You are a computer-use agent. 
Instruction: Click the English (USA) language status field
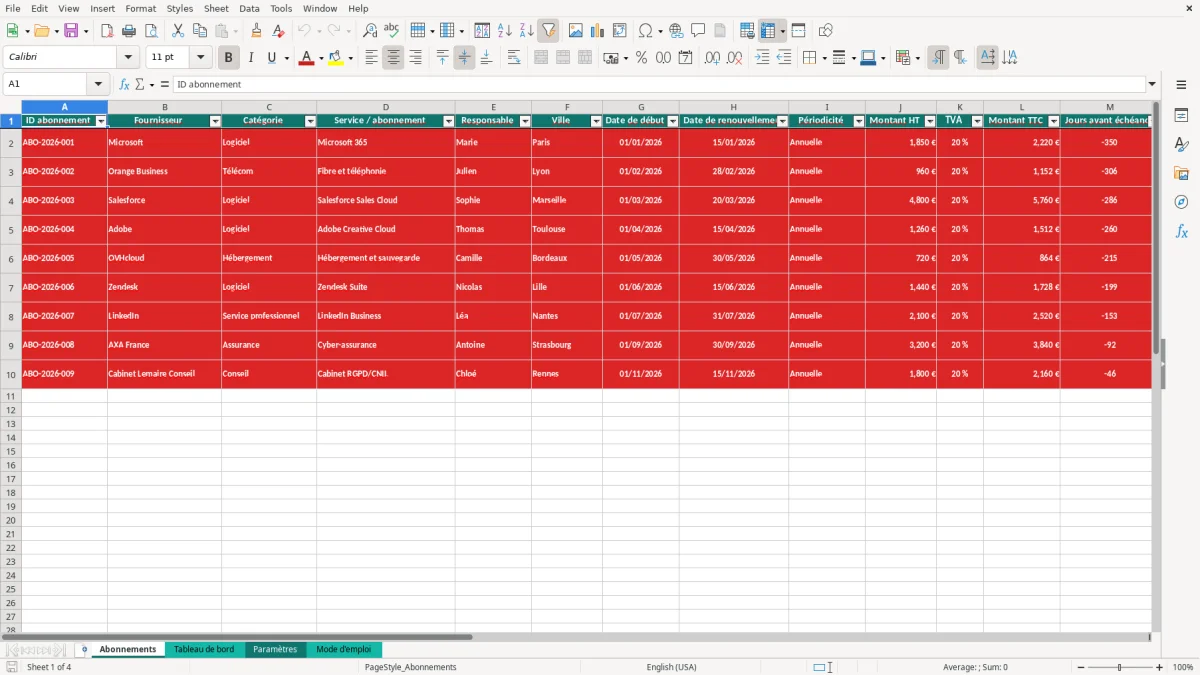672,667
